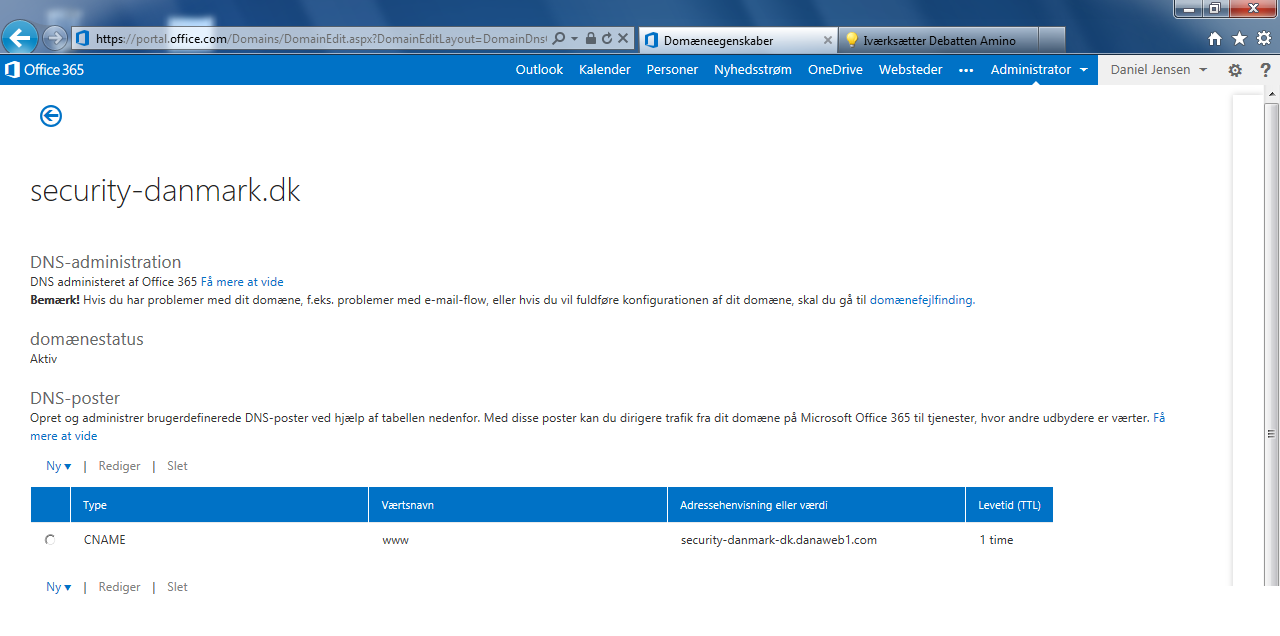Go to OneDrive in the top navigation
1280x636 pixels.
click(835, 70)
